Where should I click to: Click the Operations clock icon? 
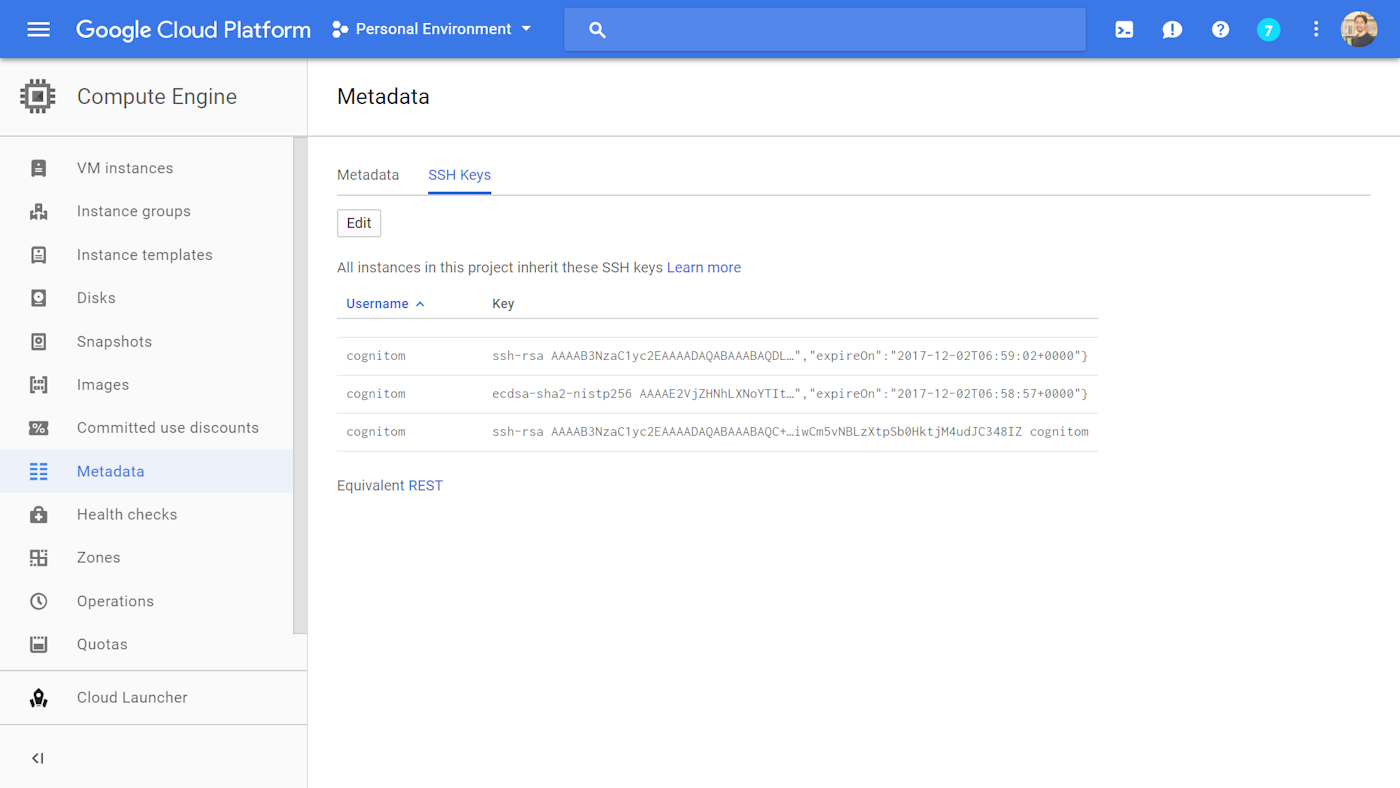[x=38, y=601]
